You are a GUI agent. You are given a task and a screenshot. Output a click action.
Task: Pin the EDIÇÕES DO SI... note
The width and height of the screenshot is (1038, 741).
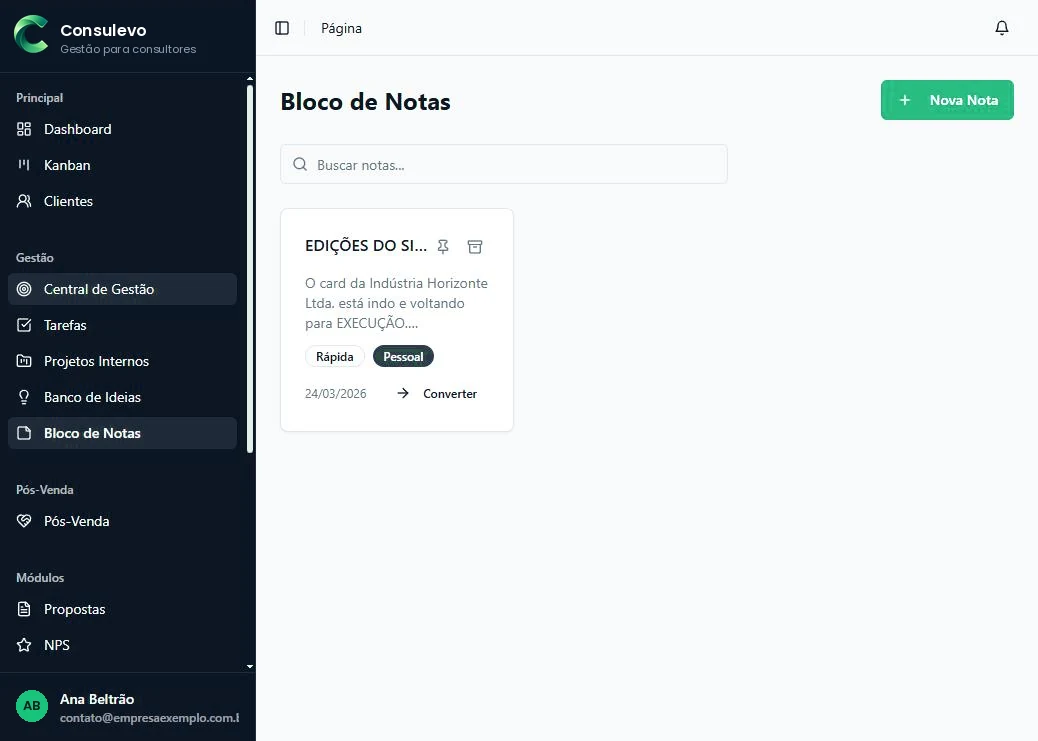tap(443, 246)
